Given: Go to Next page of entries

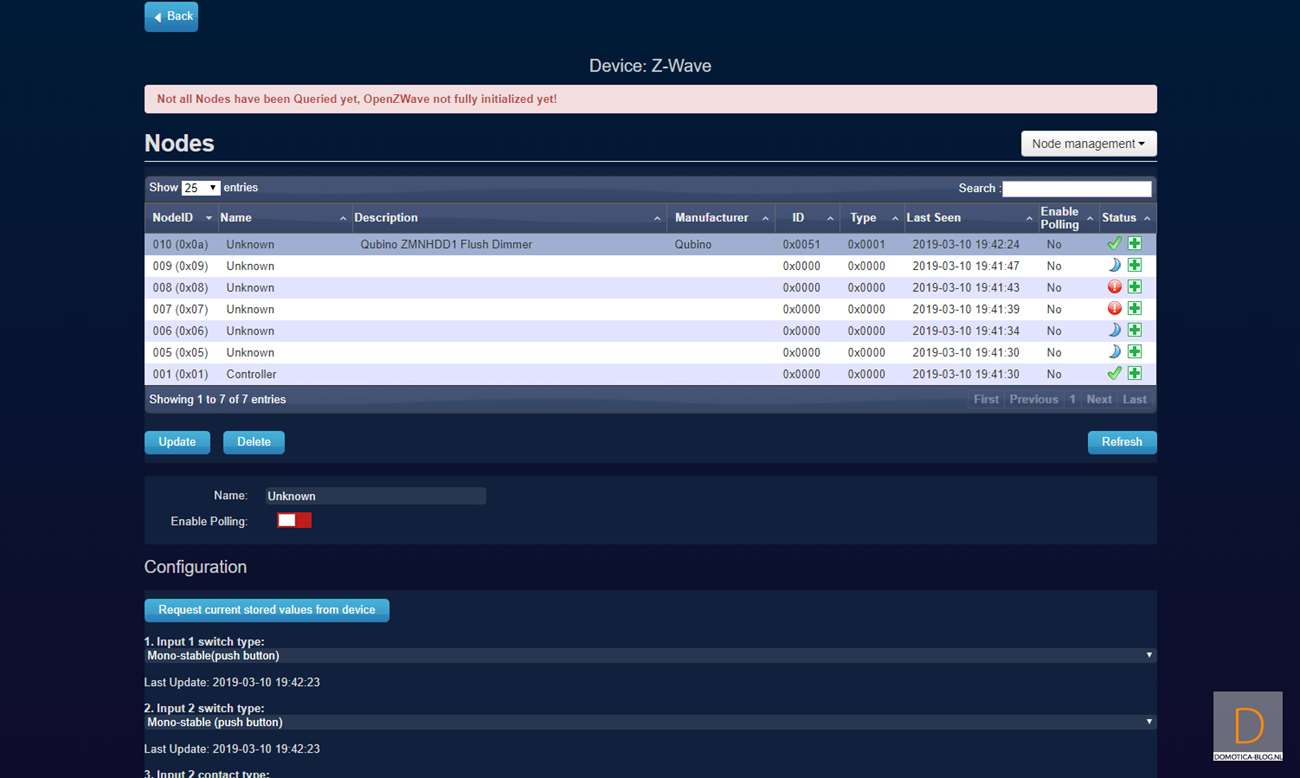Looking at the screenshot, I should tap(1098, 399).
